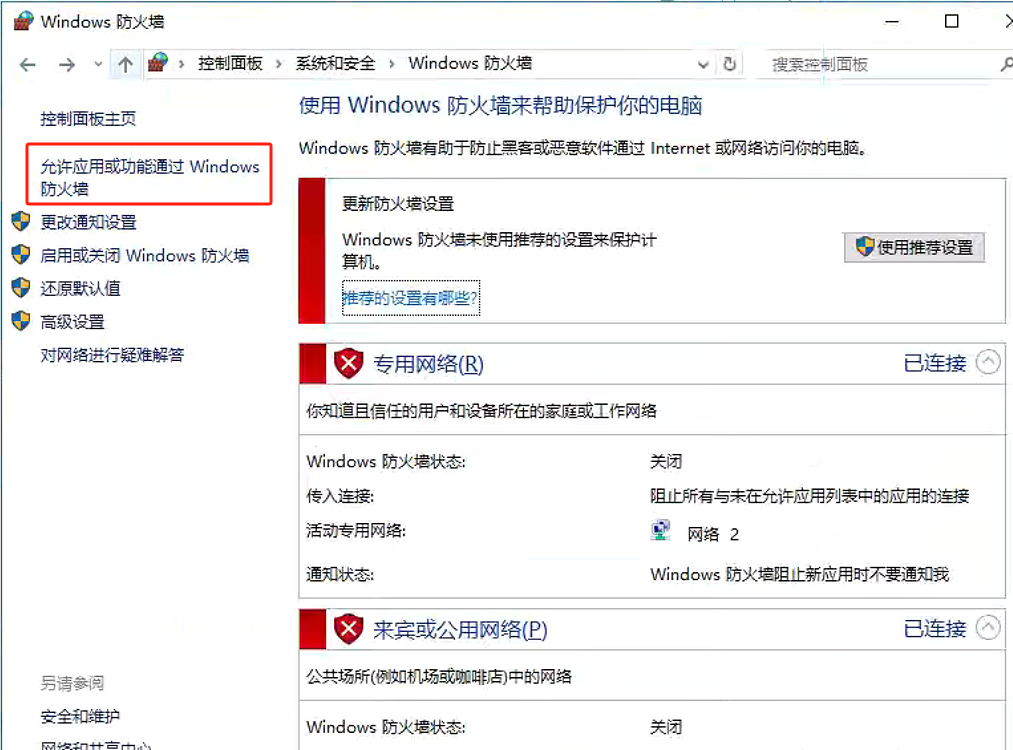Click the window title firewall icon

[x=23, y=21]
